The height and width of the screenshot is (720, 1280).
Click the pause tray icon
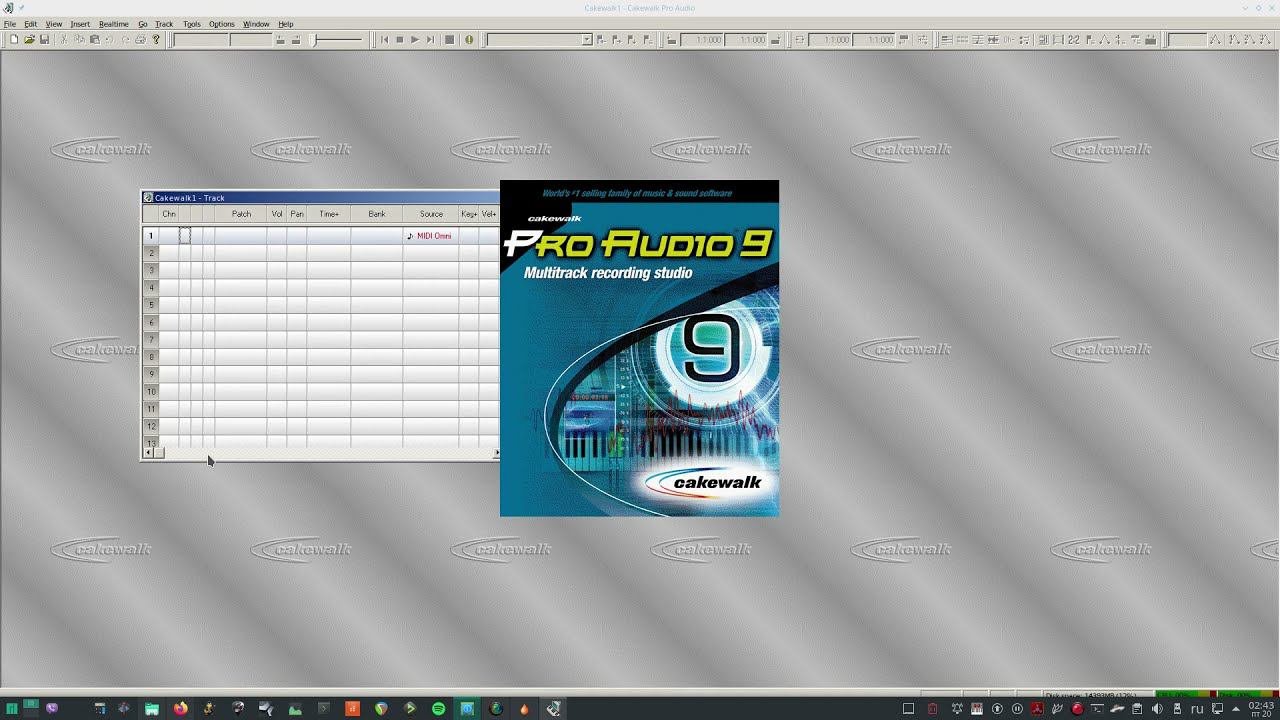(x=1017, y=709)
